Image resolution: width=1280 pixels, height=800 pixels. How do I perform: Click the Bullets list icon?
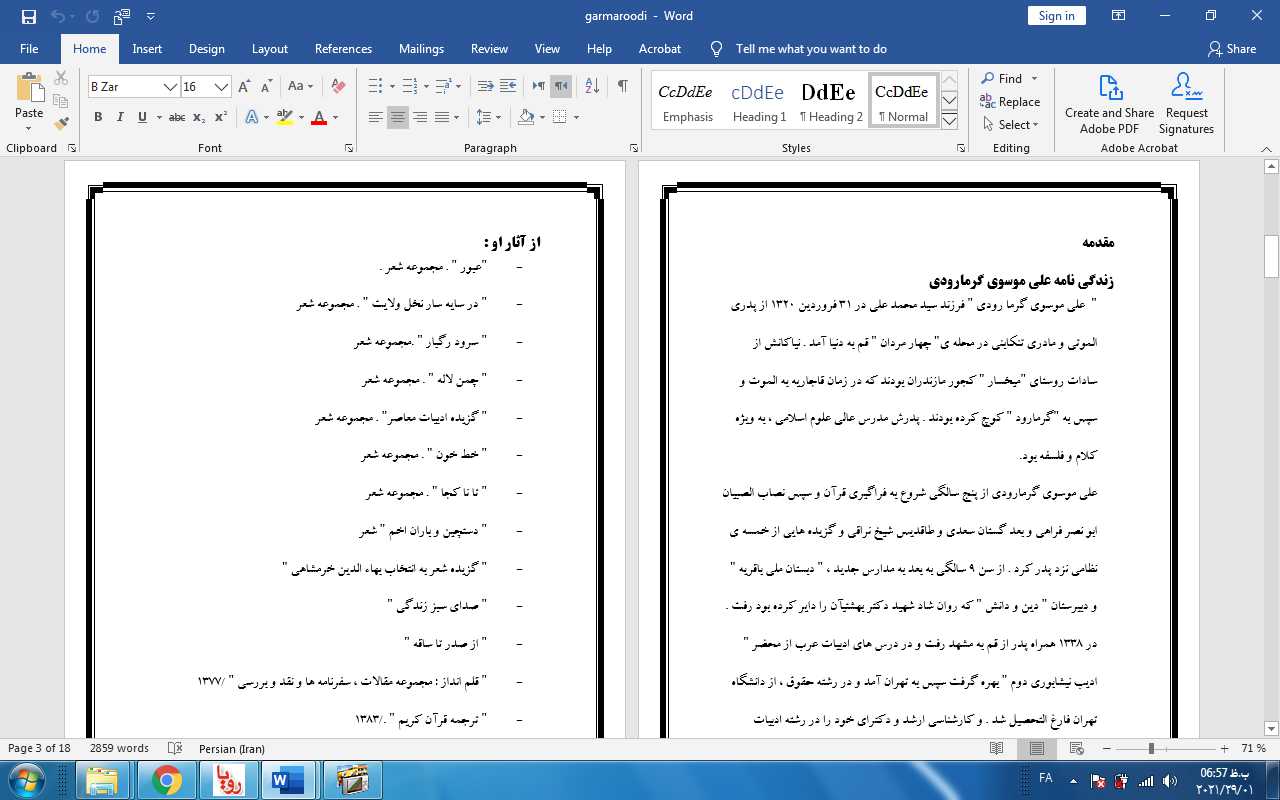pos(375,87)
